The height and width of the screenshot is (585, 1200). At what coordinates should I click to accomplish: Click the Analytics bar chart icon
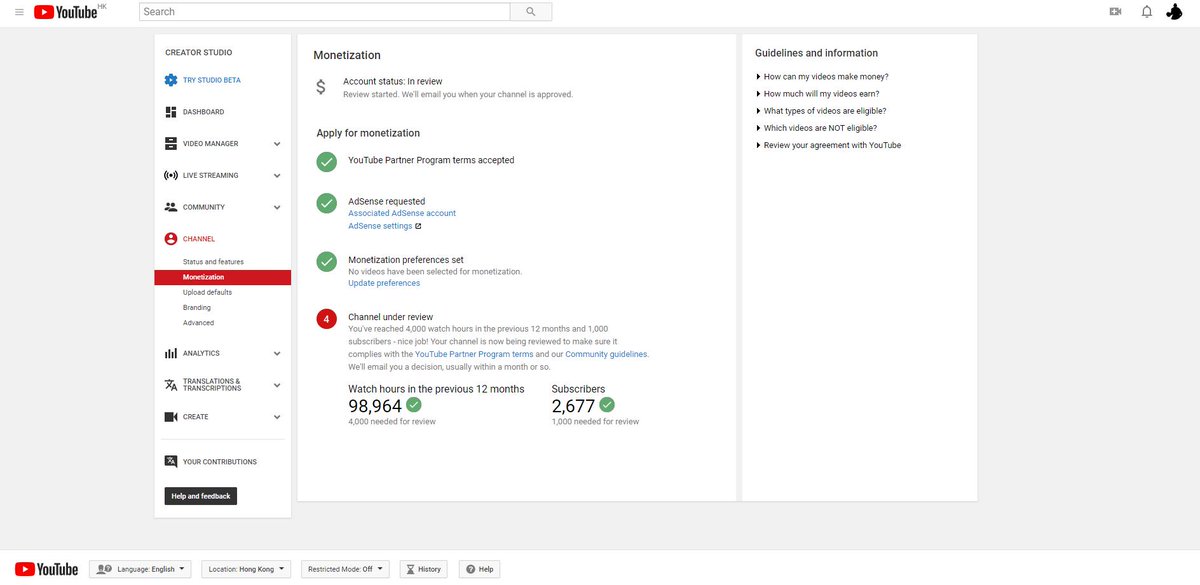click(x=171, y=353)
